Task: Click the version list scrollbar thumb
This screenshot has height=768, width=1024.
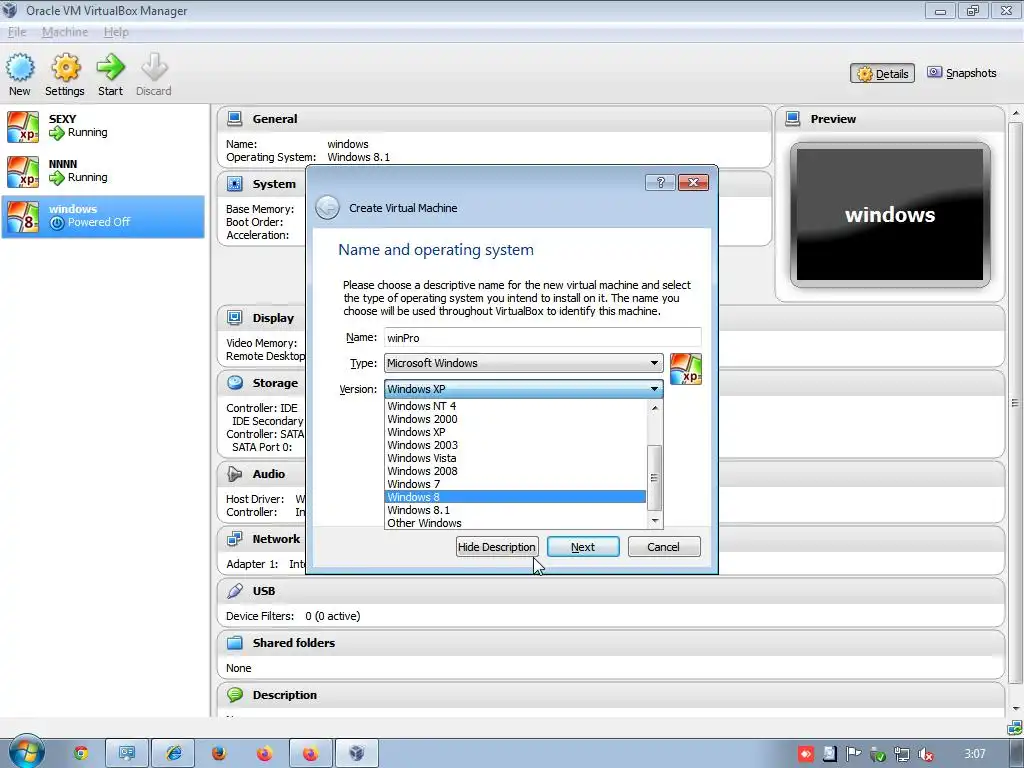Action: 654,477
